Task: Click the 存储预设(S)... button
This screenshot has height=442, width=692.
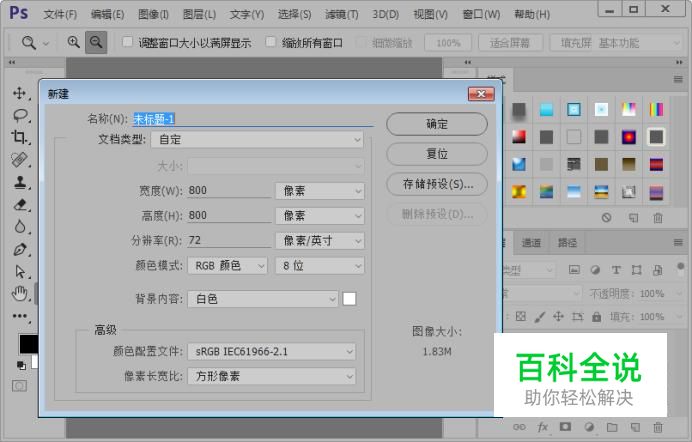Action: point(437,184)
